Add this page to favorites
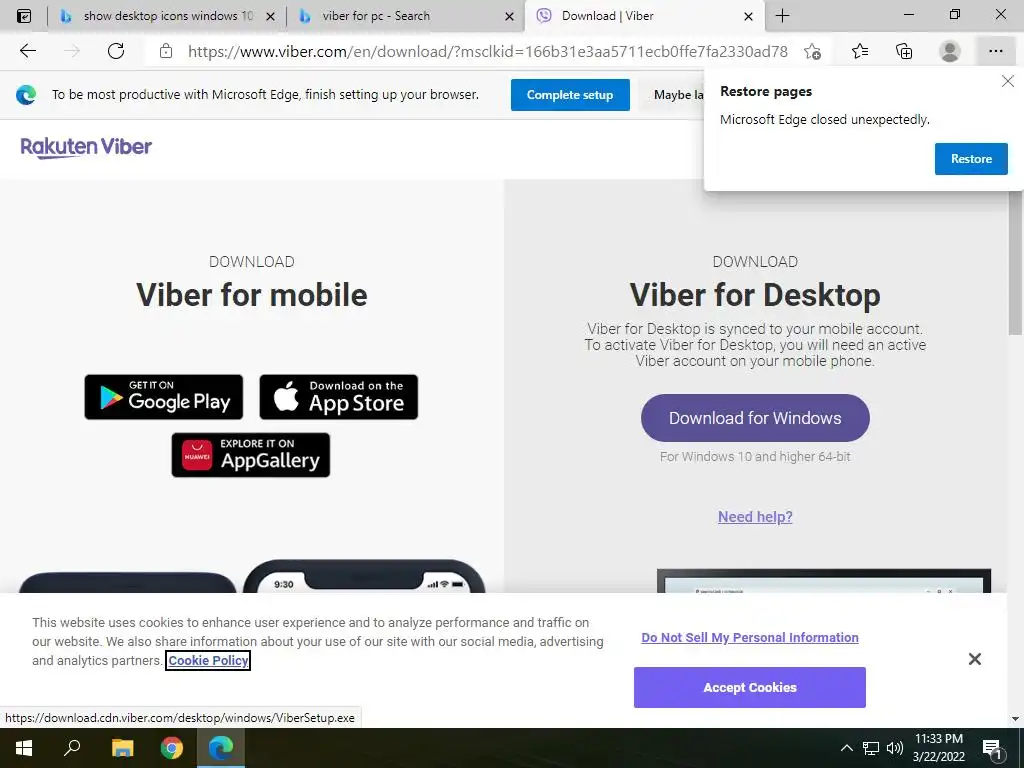The width and height of the screenshot is (1024, 768). tap(812, 51)
